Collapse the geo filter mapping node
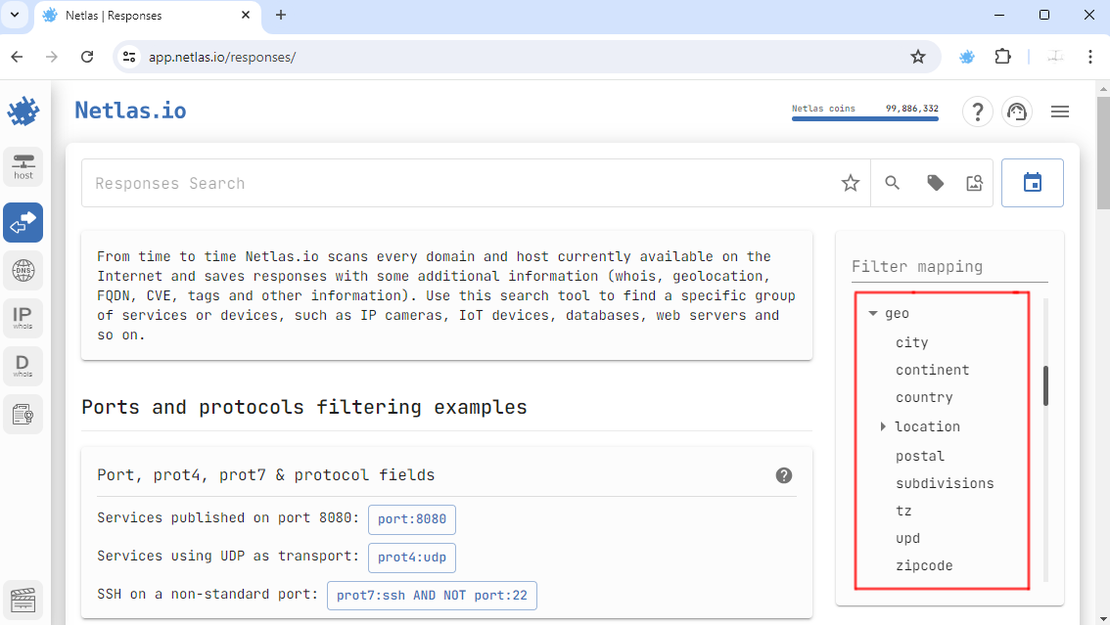The height and width of the screenshot is (625, 1110). point(872,312)
